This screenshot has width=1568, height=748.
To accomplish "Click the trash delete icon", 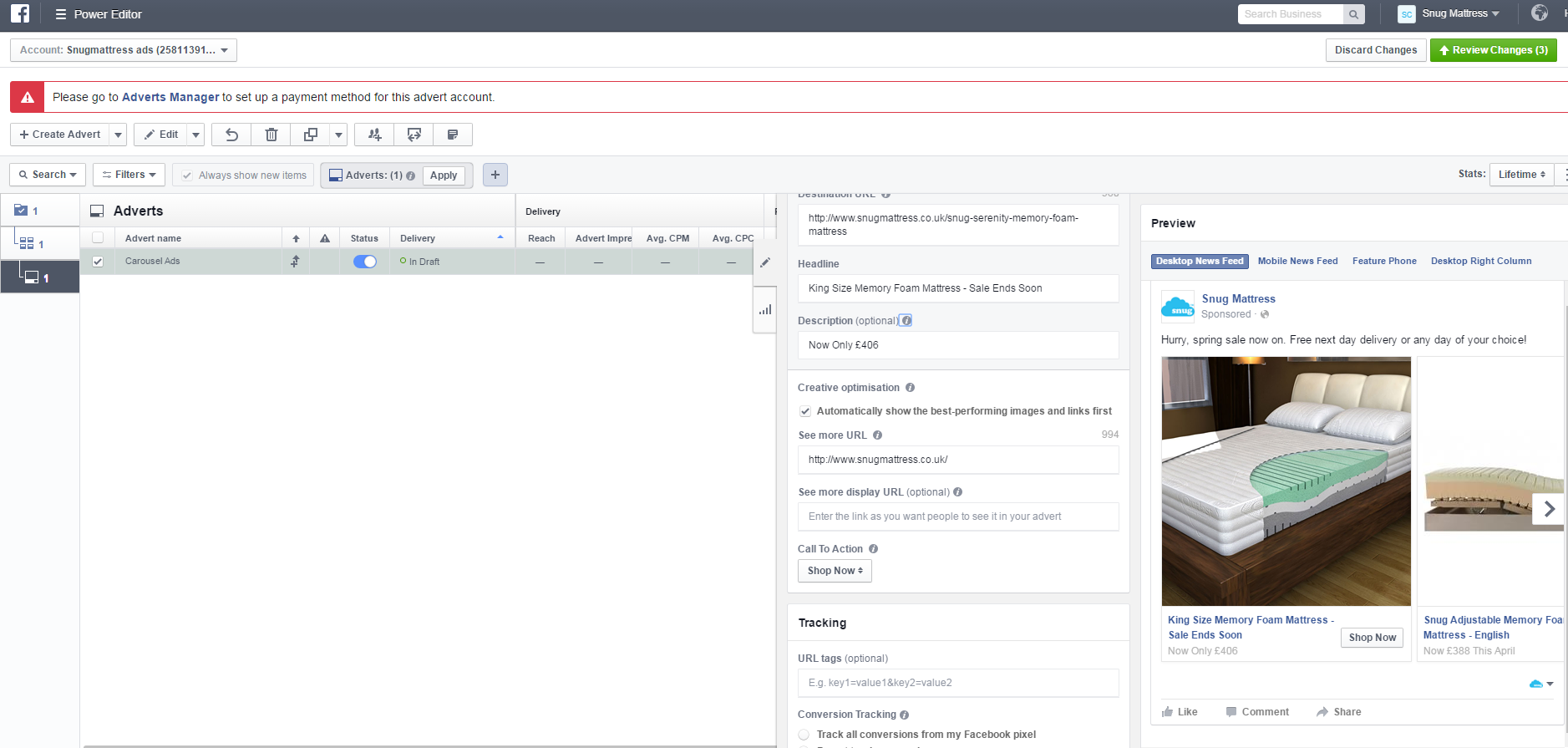I will pyautogui.click(x=271, y=135).
